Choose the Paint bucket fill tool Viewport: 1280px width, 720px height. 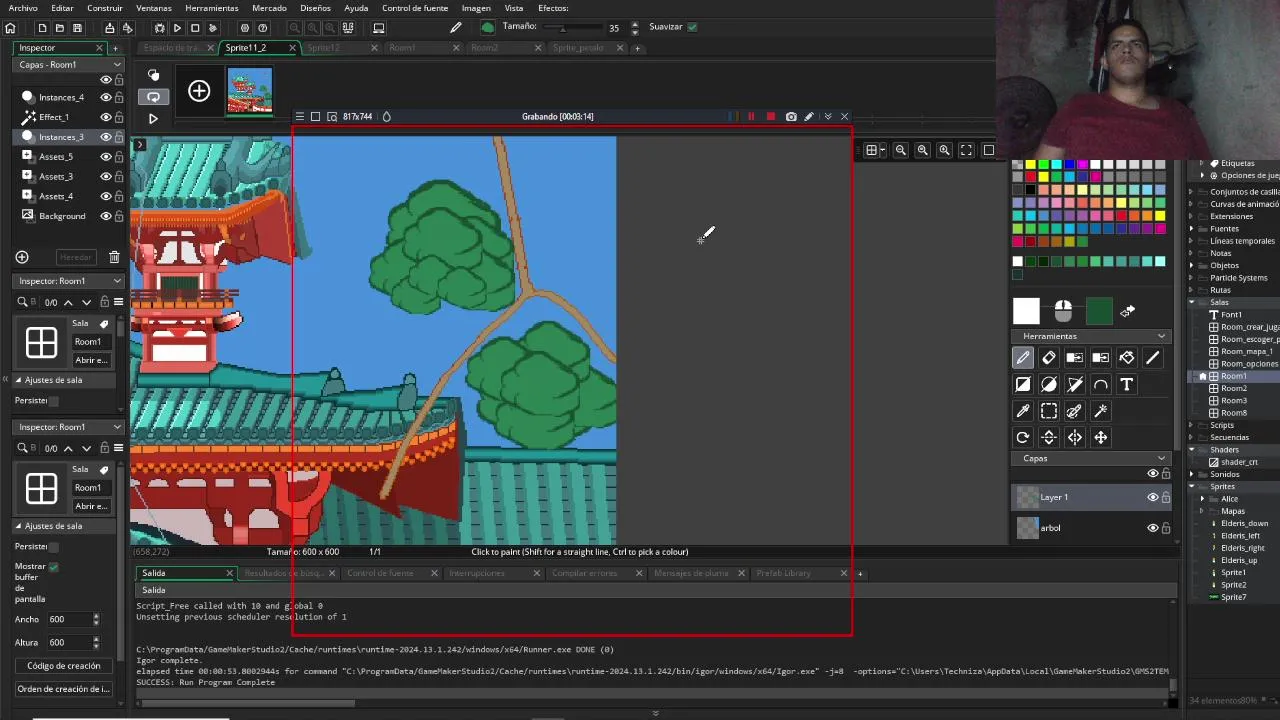tap(1127, 358)
